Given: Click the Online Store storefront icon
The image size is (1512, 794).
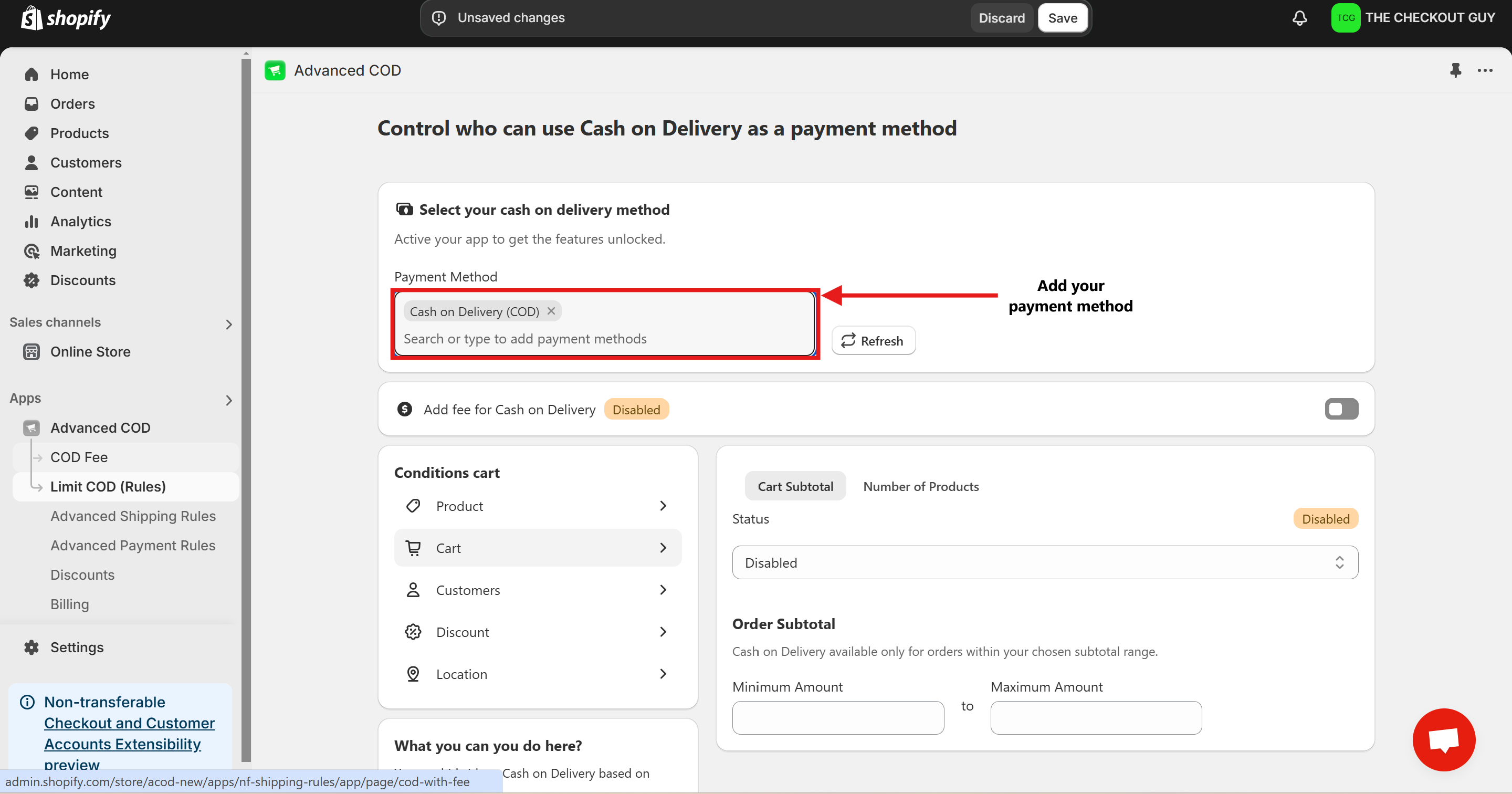Looking at the screenshot, I should coord(31,352).
